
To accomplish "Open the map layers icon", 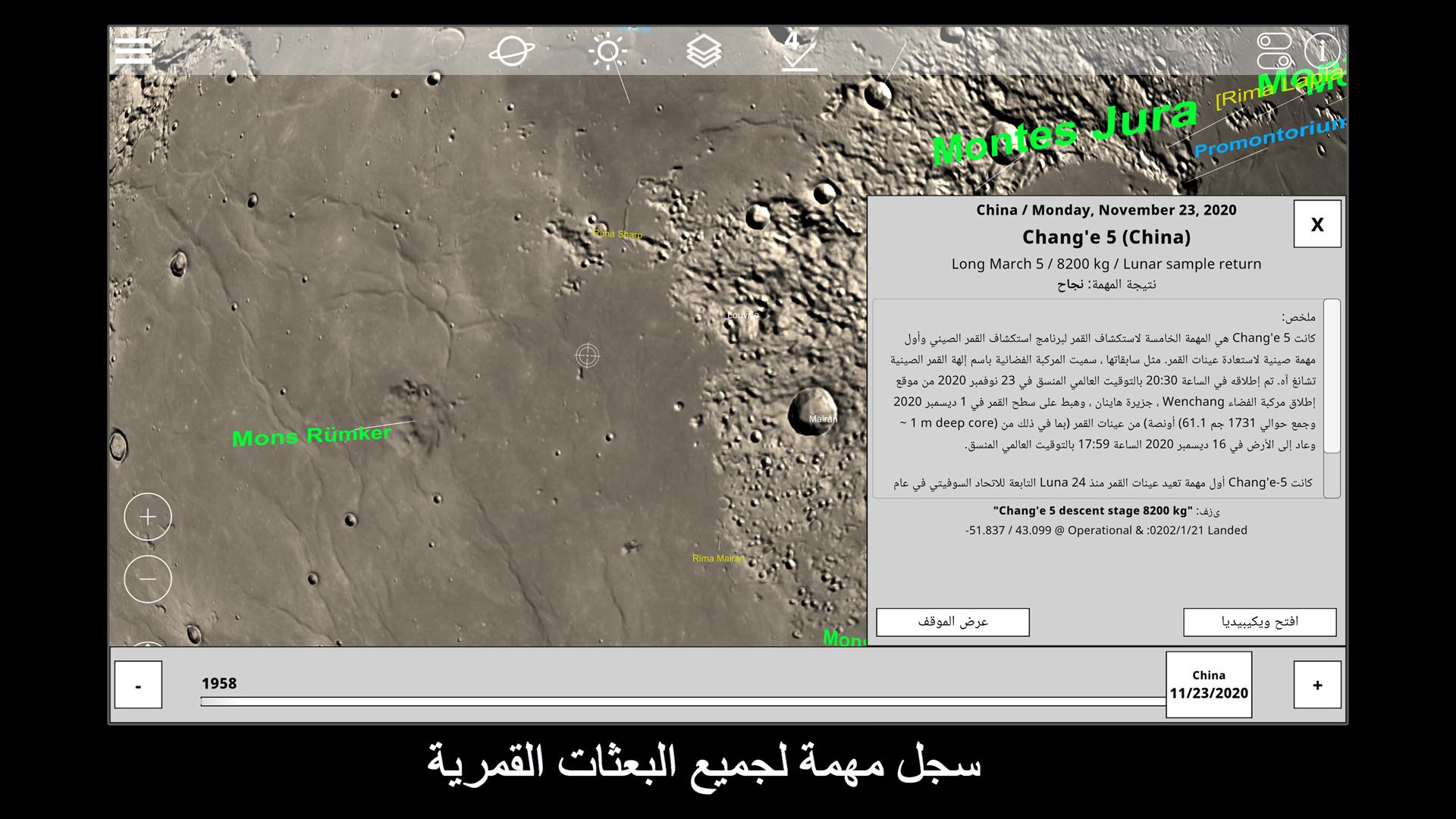I will [704, 52].
